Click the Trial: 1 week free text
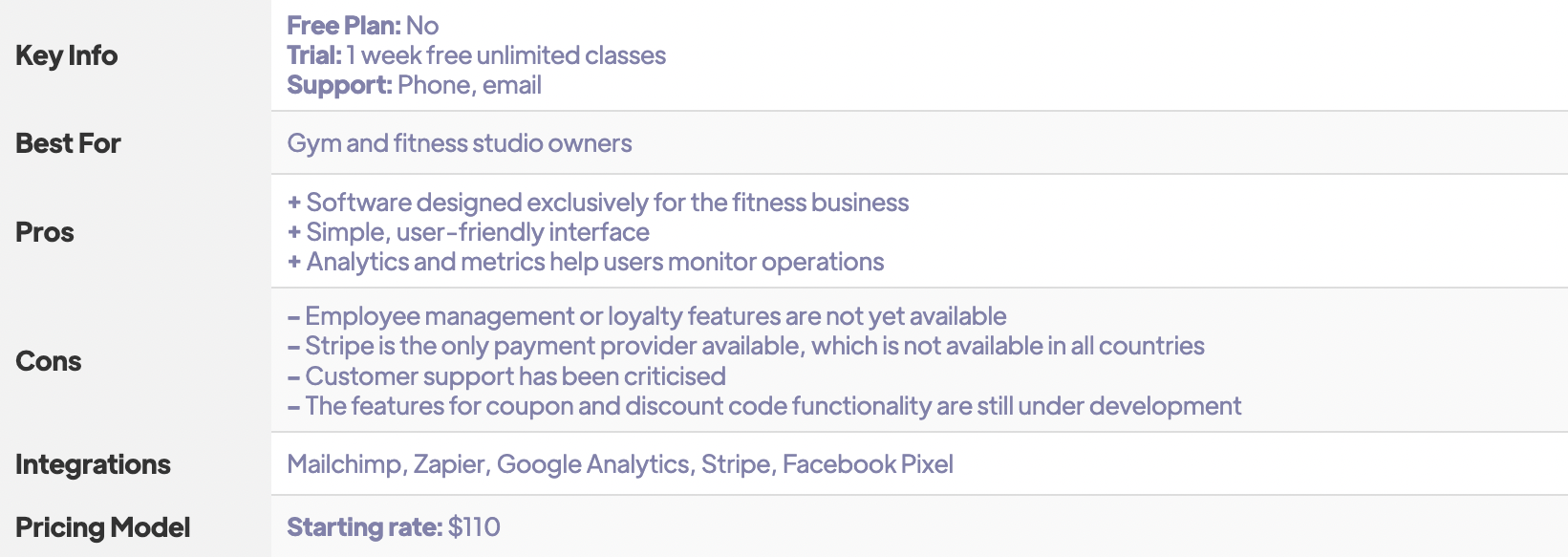The height and width of the screenshot is (557, 1568). tap(476, 55)
